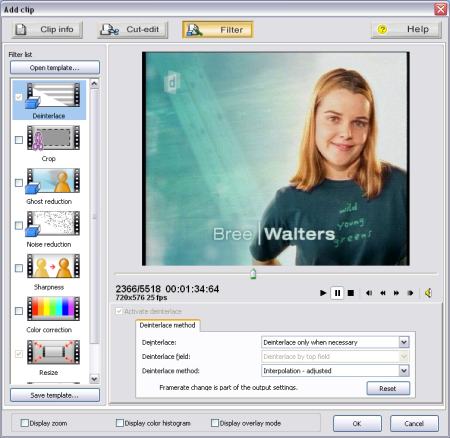This screenshot has width=450, height=438.
Task: Check Display overlay mode option
Action: 215,423
